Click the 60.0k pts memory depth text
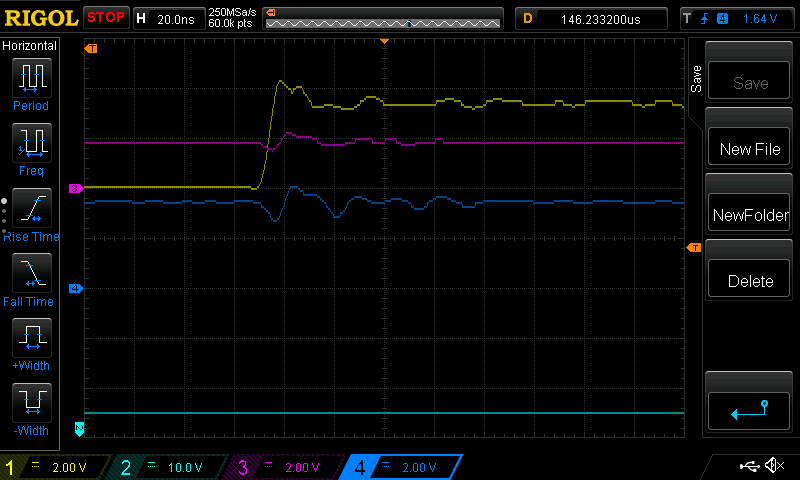This screenshot has height=480, width=800. coord(230,23)
